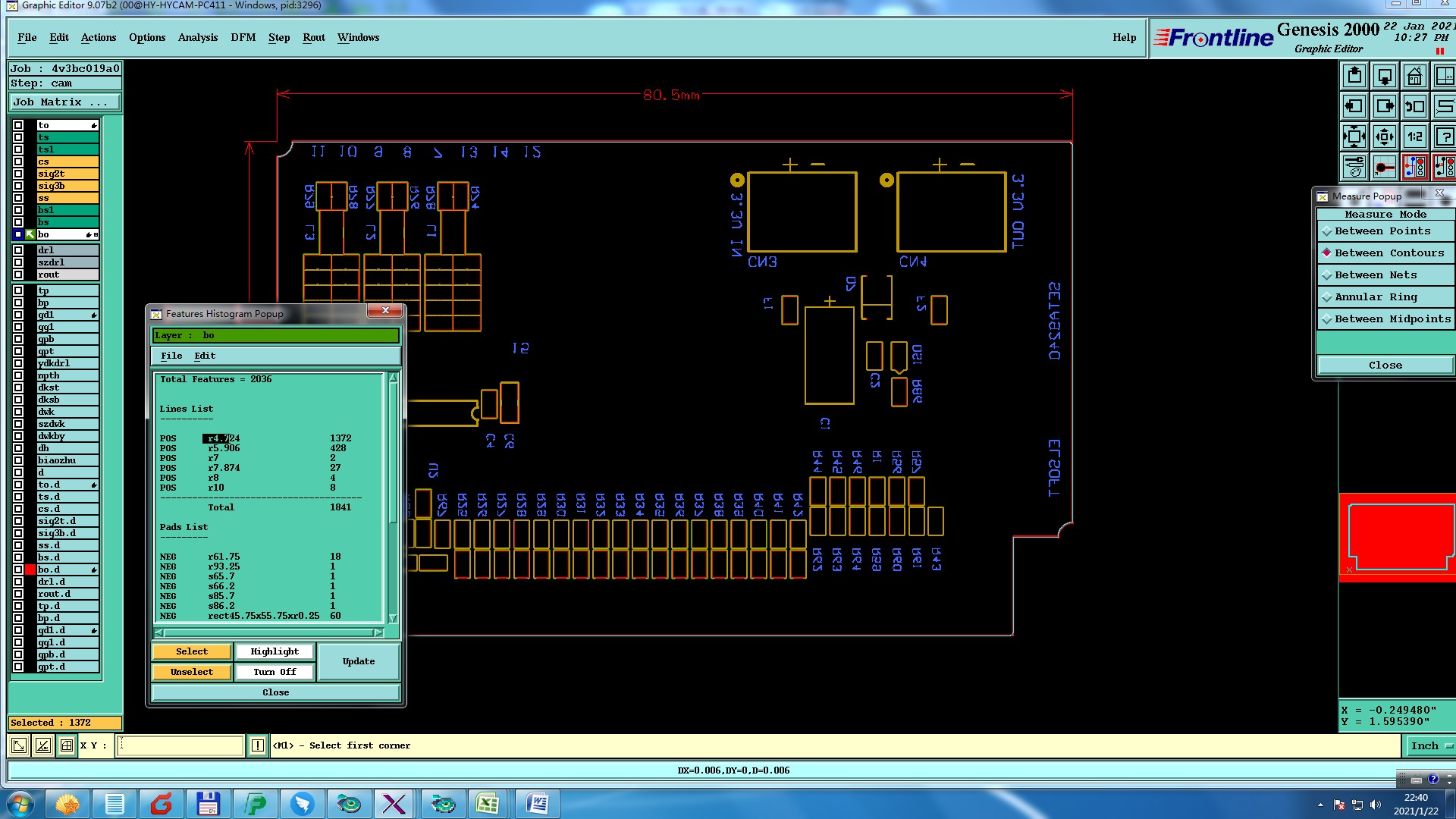Click the Turn Off button
This screenshot has width=1456, height=819.
click(275, 672)
